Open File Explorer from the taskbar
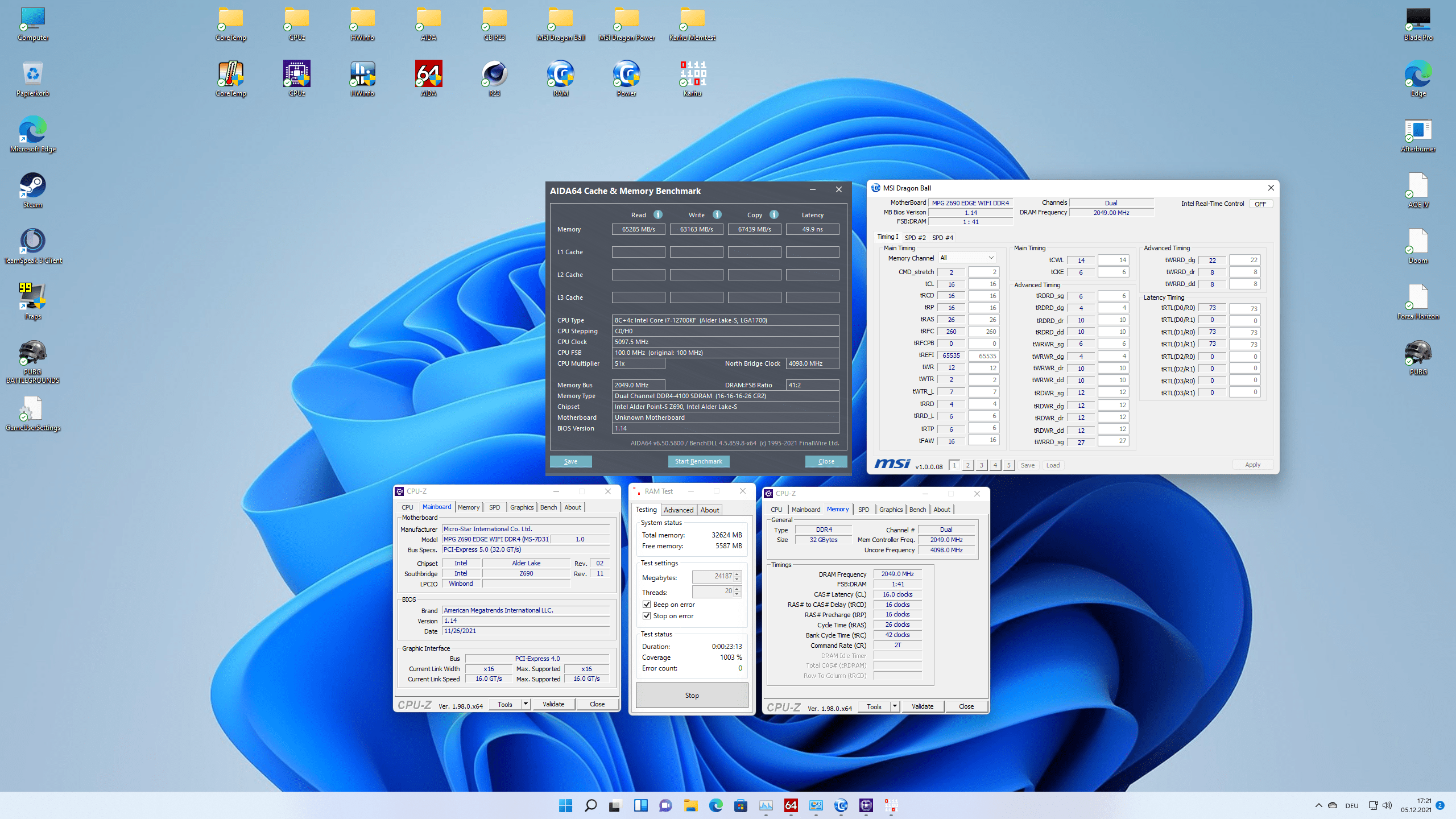The height and width of the screenshot is (819, 1456). click(x=690, y=805)
